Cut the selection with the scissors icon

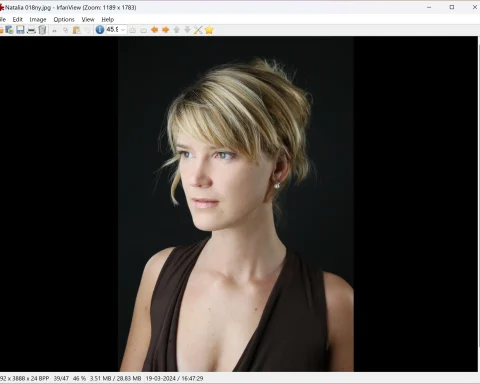[54, 30]
